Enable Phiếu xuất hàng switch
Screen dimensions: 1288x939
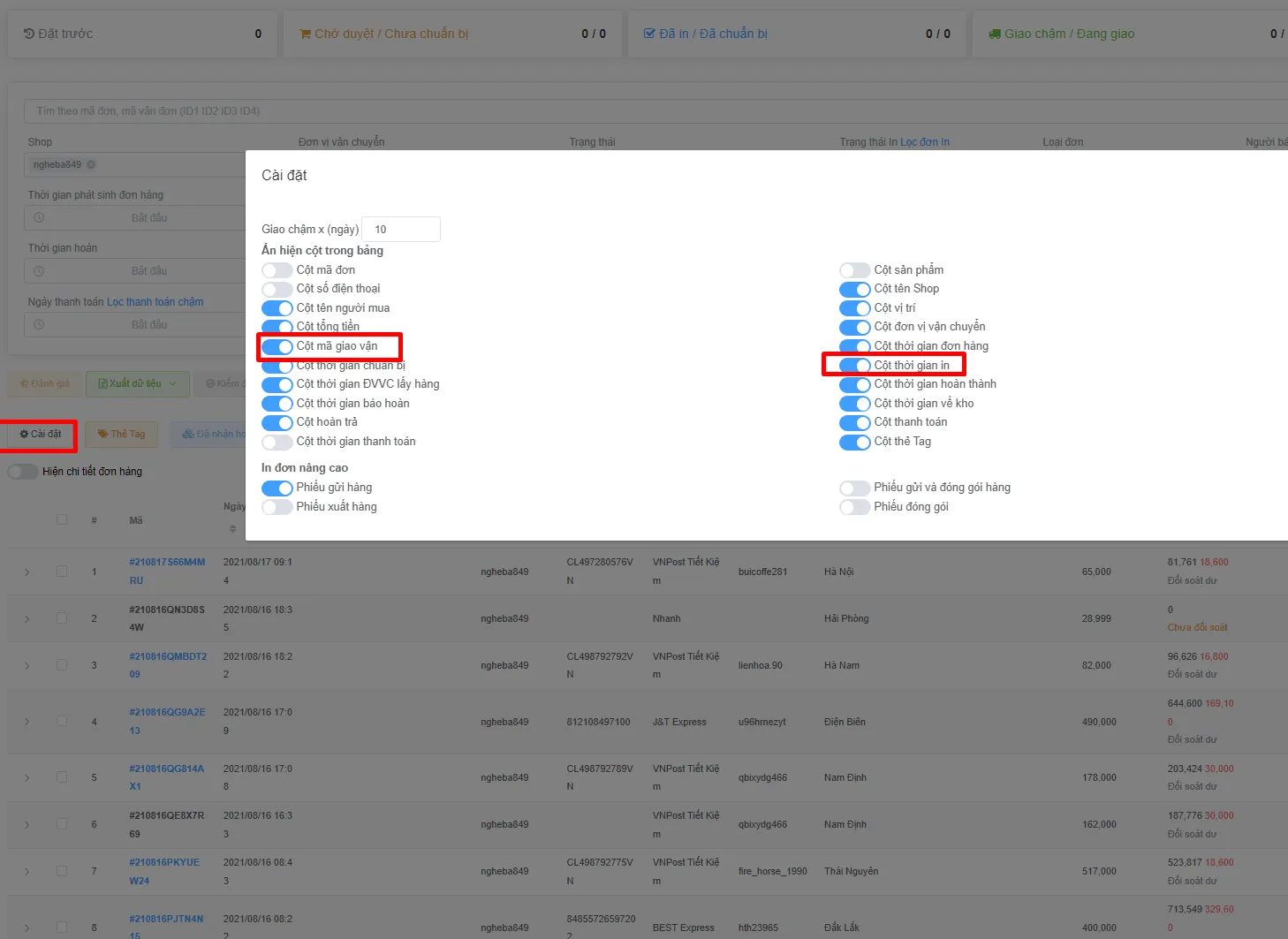pyautogui.click(x=277, y=507)
